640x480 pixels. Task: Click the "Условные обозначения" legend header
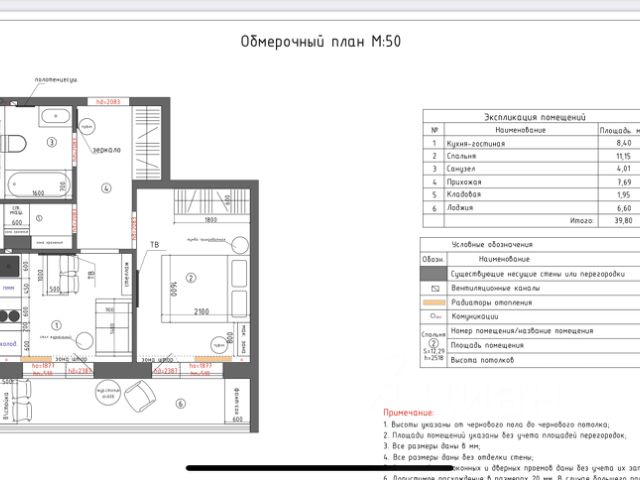coord(492,244)
